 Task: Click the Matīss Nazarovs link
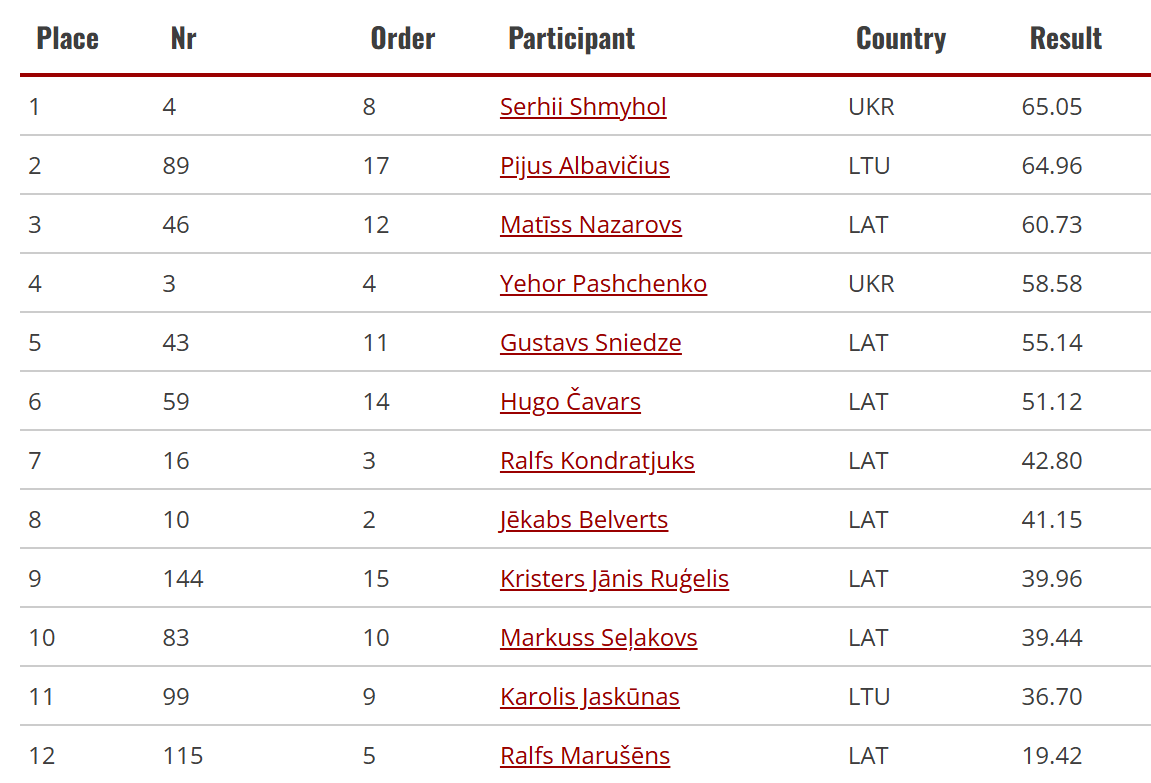(x=591, y=225)
